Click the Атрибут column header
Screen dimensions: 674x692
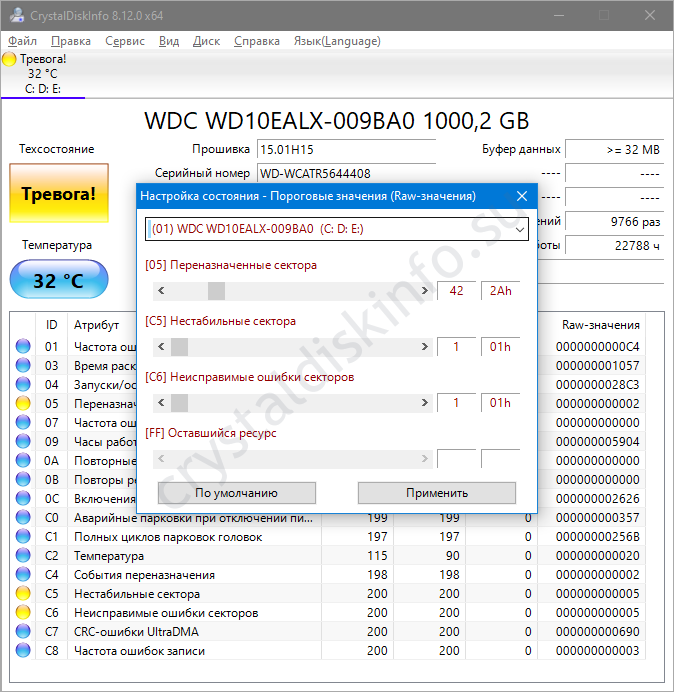click(x=97, y=325)
